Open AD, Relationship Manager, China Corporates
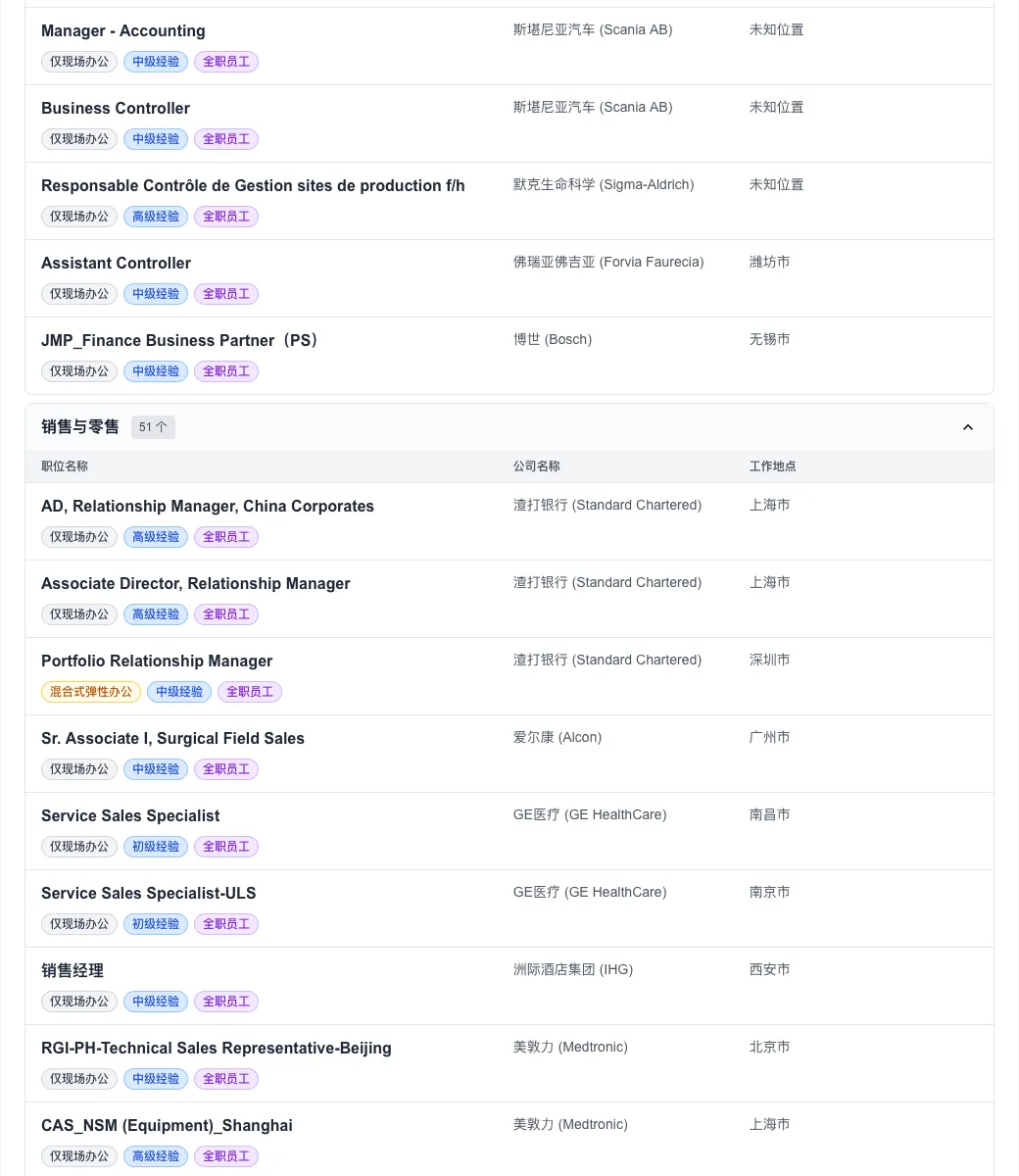This screenshot has width=1019, height=1176. [x=208, y=507]
